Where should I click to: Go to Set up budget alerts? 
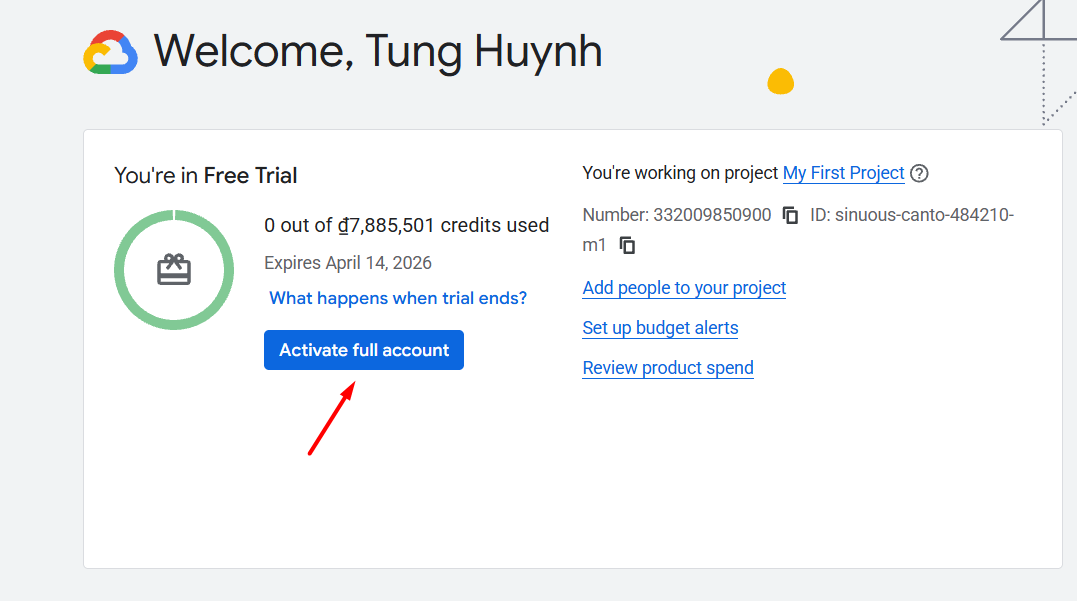click(660, 328)
